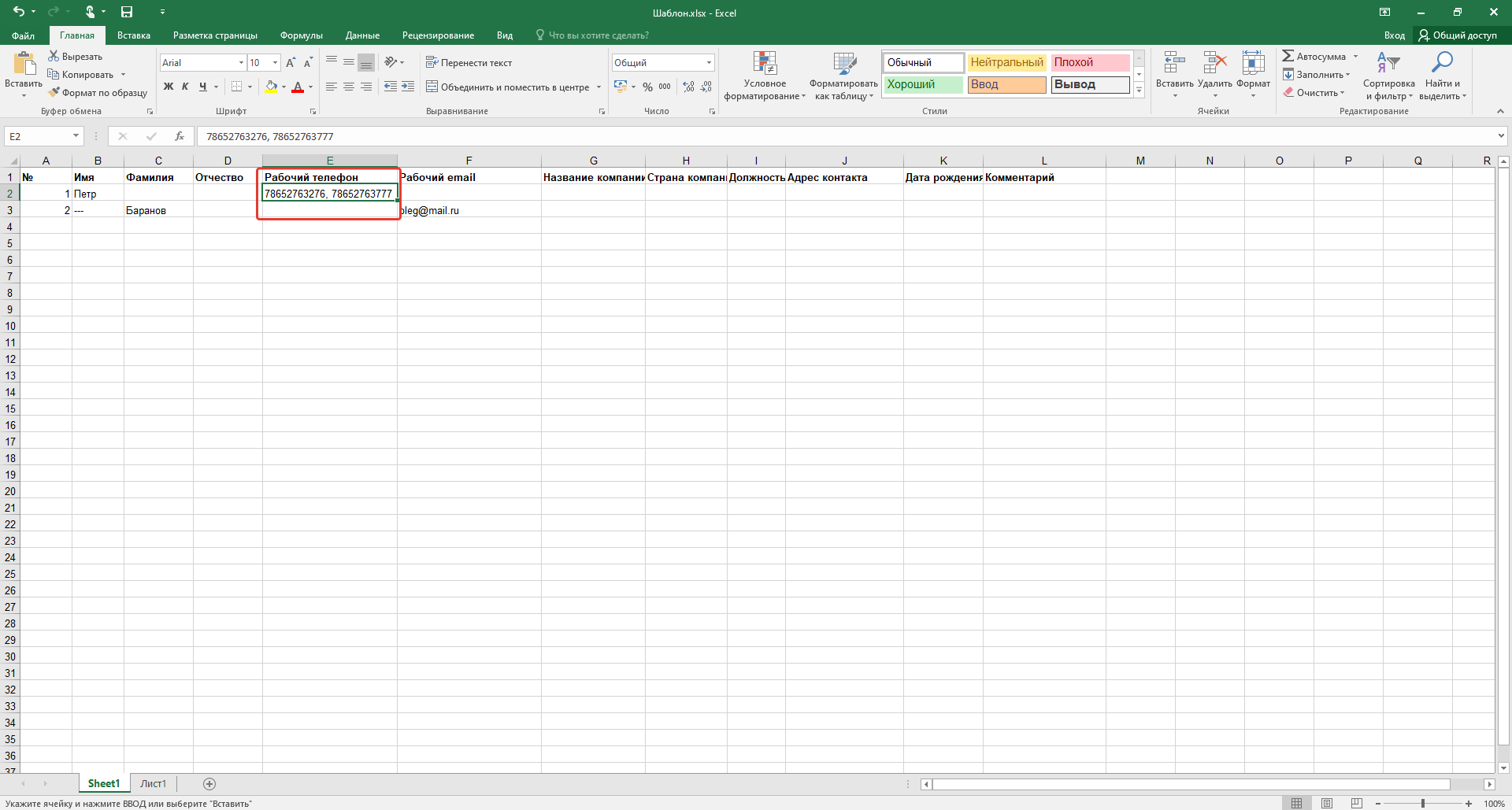1512x810 pixels.
Task: Open the Arial font name dropdown
Action: pos(241,62)
